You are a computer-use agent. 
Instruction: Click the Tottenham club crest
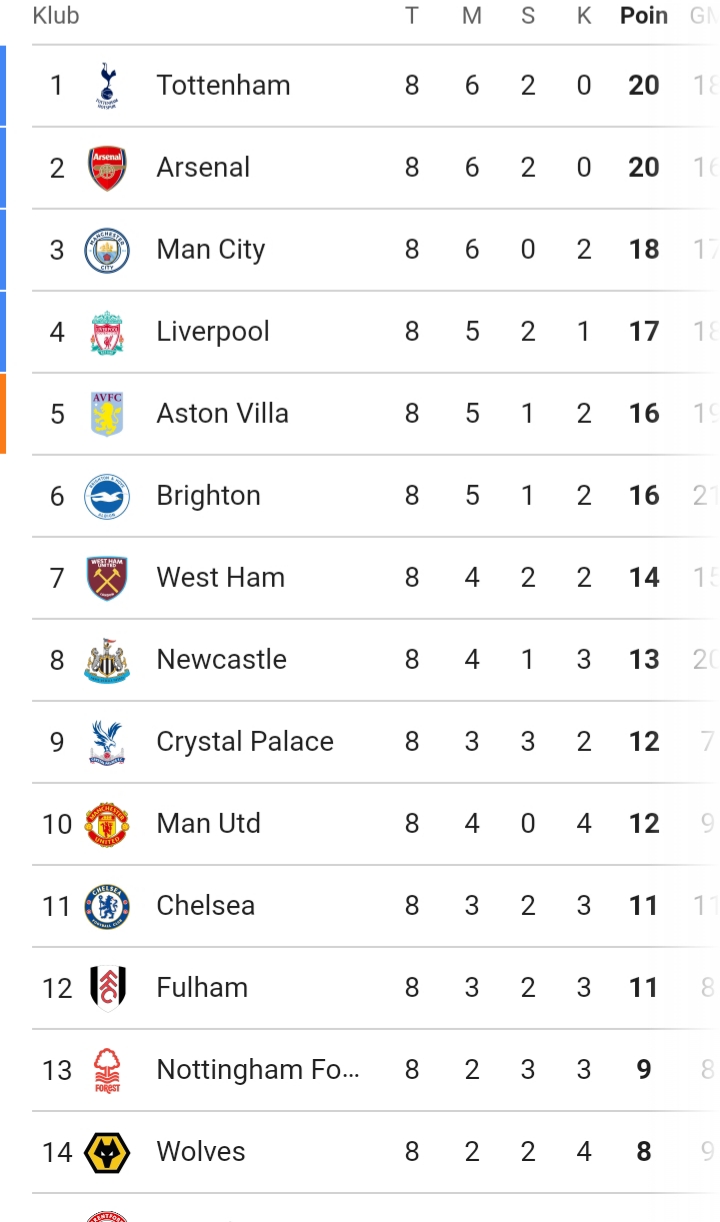107,86
